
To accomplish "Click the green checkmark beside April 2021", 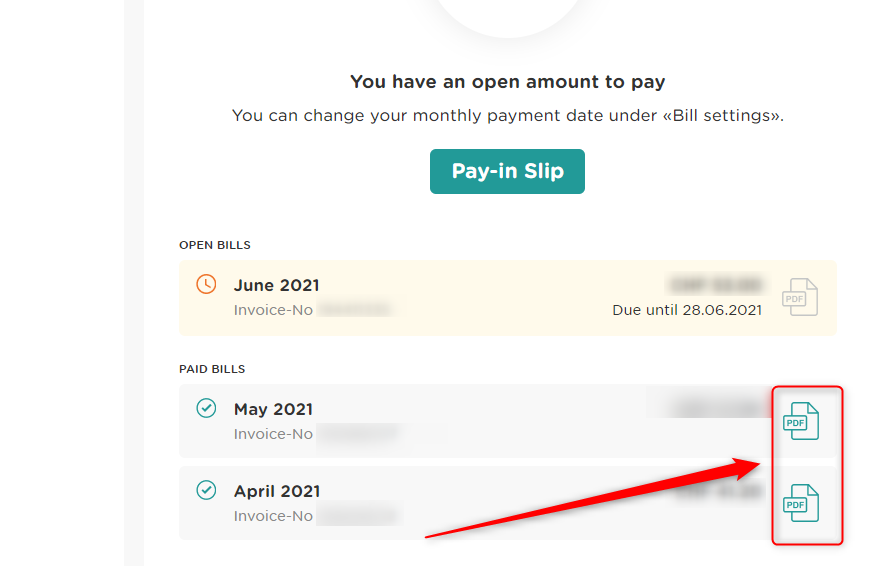I will pyautogui.click(x=206, y=490).
